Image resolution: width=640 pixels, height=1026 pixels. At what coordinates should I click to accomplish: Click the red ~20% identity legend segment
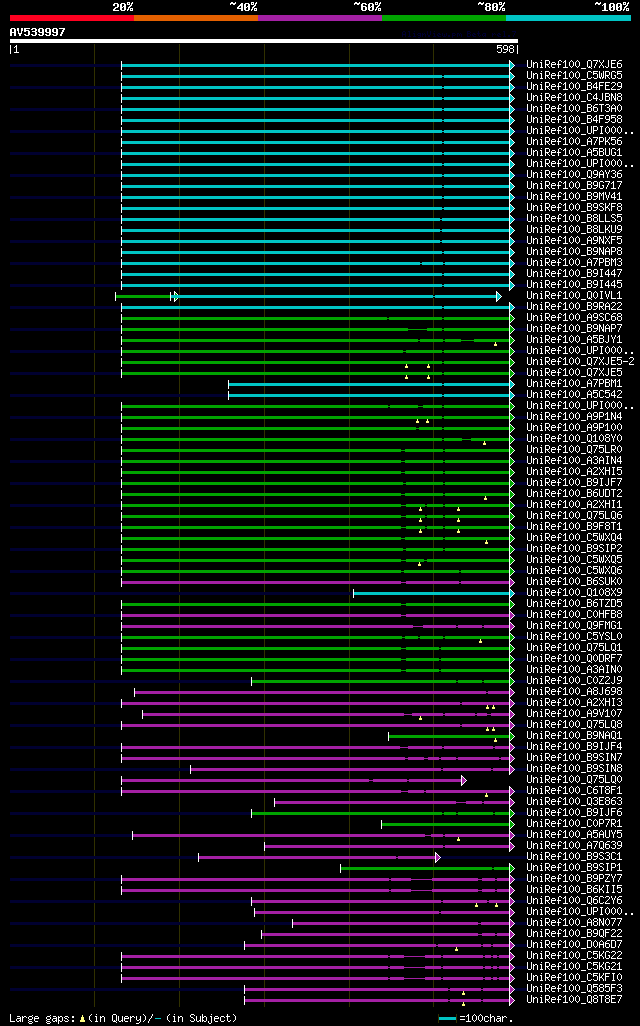pyautogui.click(x=72, y=18)
